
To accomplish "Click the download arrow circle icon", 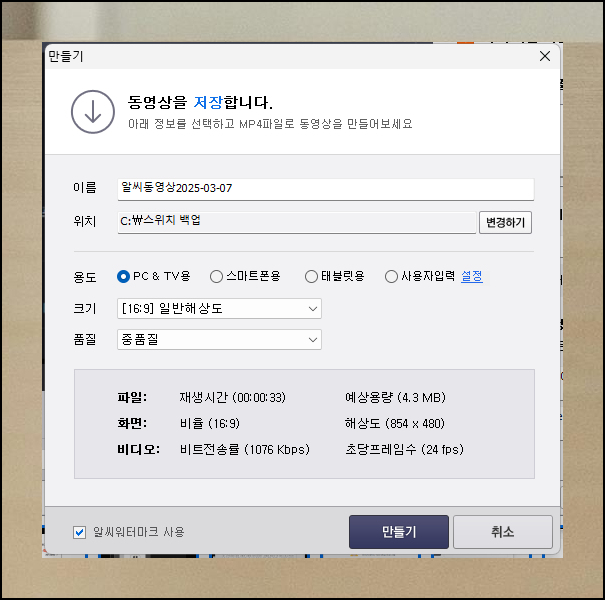I will [x=93, y=112].
